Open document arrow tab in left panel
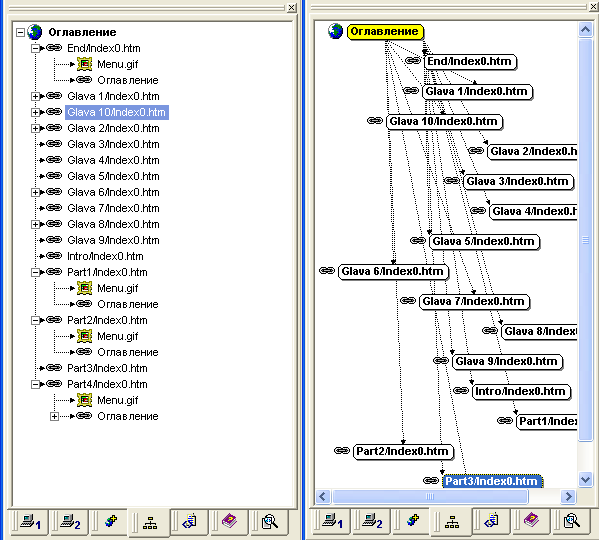Screen dimensions: 599x540 pos(189,522)
